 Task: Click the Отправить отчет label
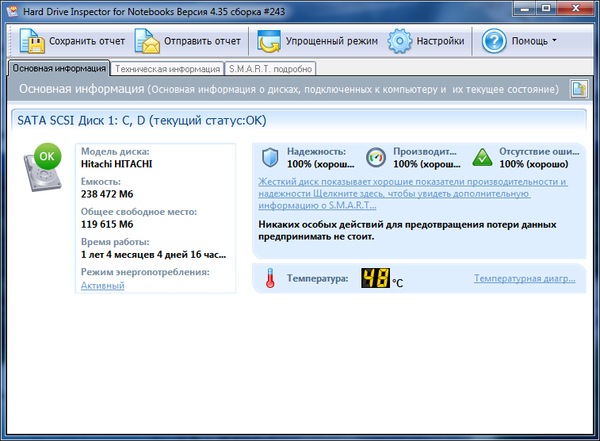[202, 41]
